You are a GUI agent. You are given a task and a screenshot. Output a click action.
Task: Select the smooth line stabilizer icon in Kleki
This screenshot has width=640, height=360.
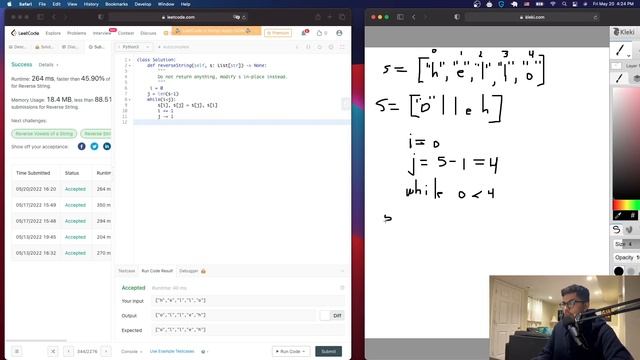616,230
